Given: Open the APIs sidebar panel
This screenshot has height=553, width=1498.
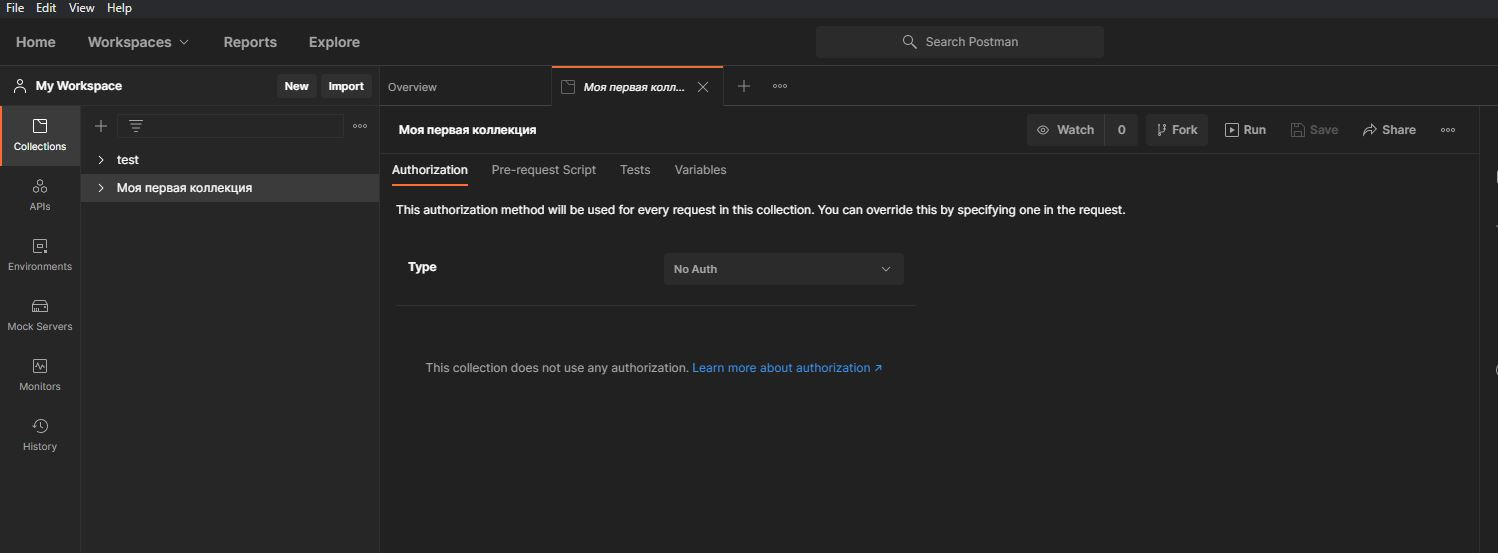Looking at the screenshot, I should pyautogui.click(x=40, y=196).
